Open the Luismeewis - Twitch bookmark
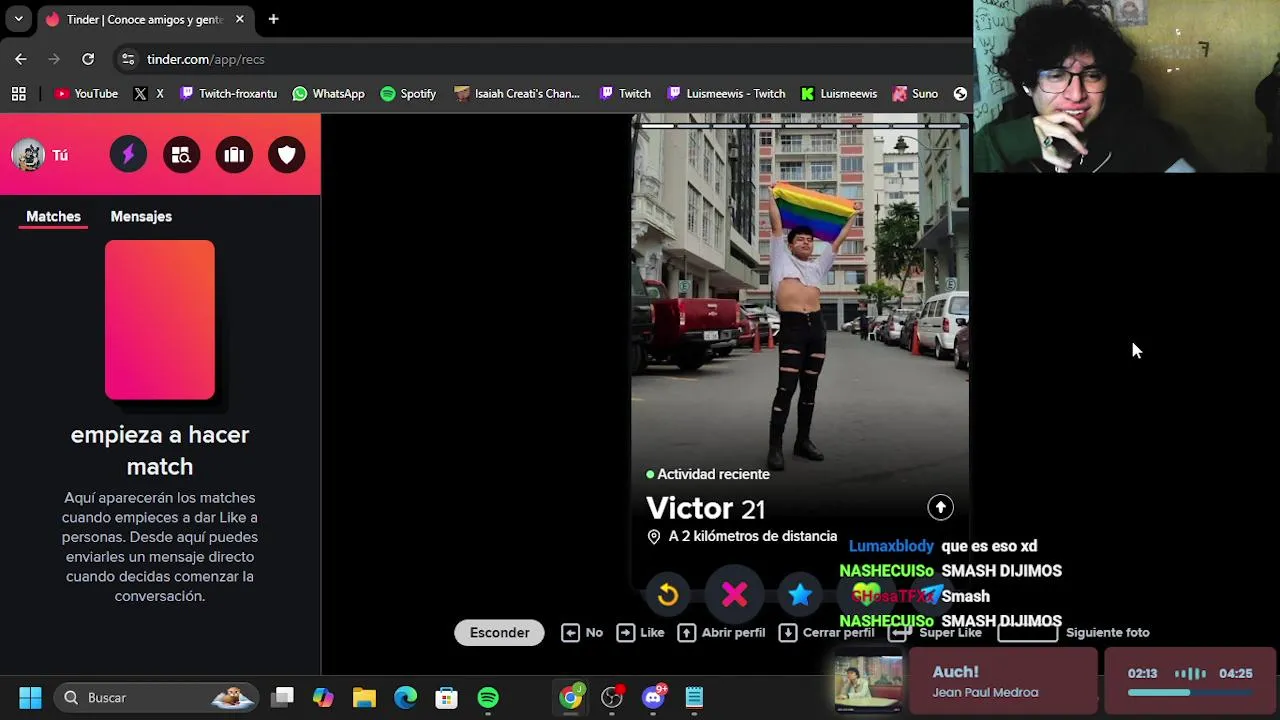Viewport: 1280px width, 720px height. pyautogui.click(x=726, y=94)
